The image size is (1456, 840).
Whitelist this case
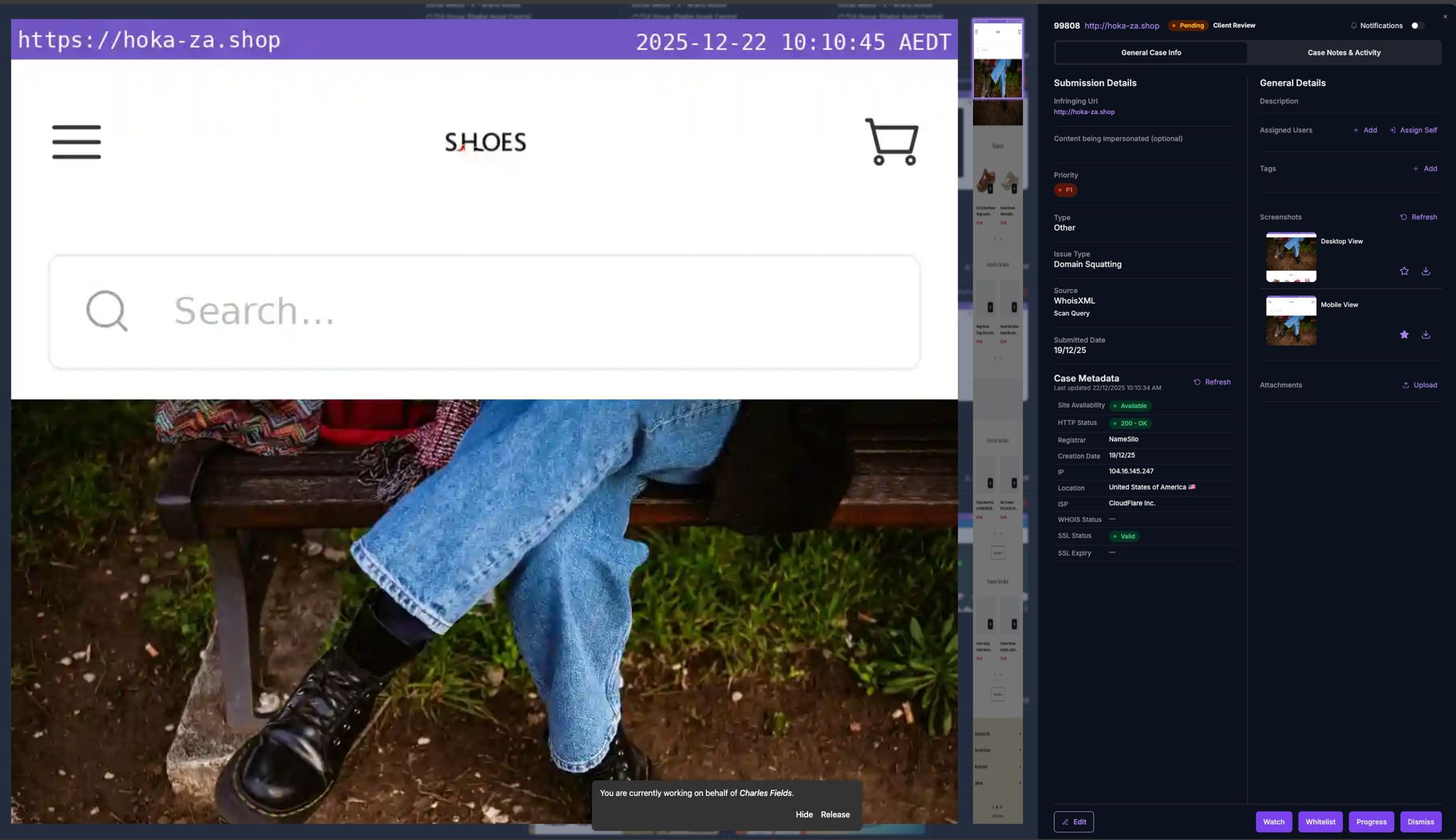1320,822
